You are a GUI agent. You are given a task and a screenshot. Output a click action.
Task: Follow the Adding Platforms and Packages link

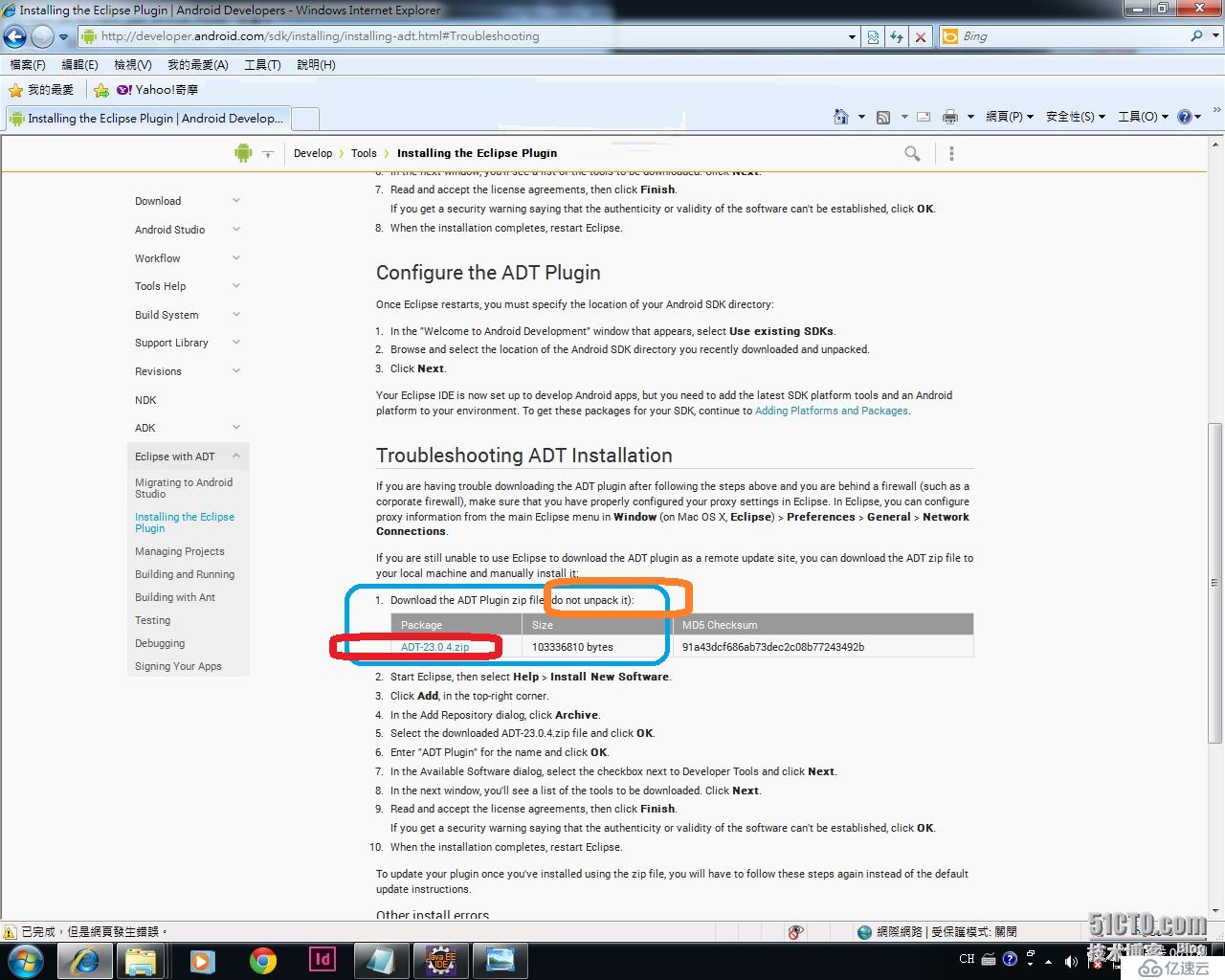pyautogui.click(x=831, y=411)
